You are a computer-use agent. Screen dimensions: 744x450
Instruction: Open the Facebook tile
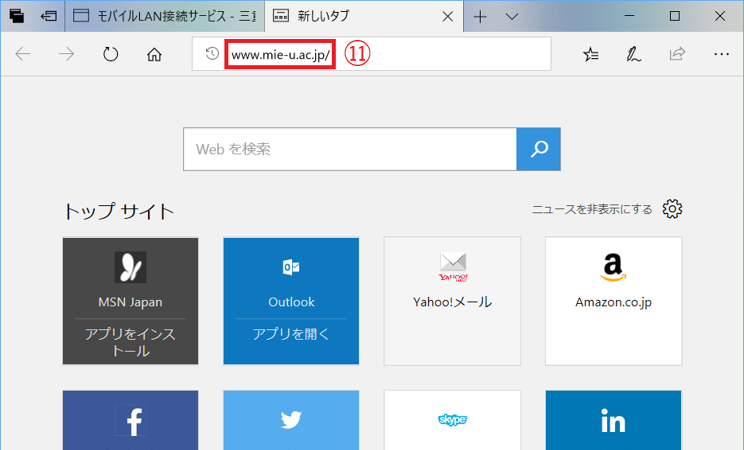130,421
